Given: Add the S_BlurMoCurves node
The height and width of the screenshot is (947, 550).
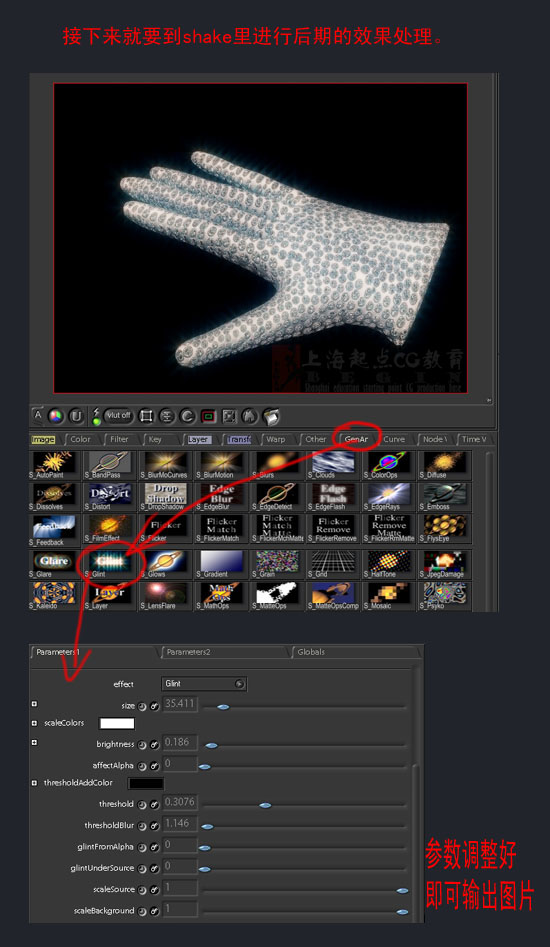Looking at the screenshot, I should (x=165, y=465).
